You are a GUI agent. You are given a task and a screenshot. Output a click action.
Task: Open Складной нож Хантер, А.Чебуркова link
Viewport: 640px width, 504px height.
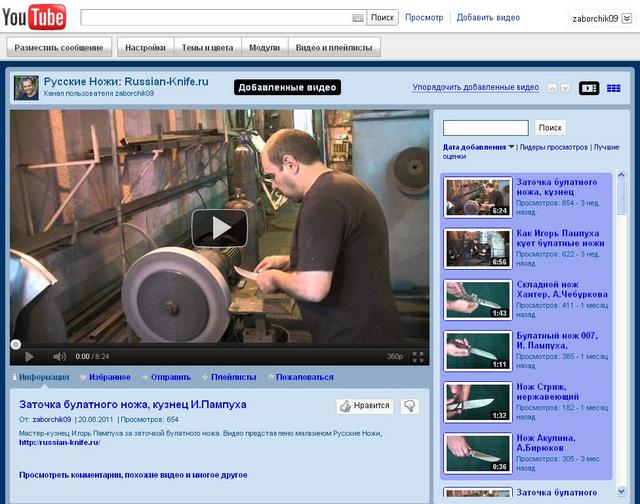pos(562,289)
